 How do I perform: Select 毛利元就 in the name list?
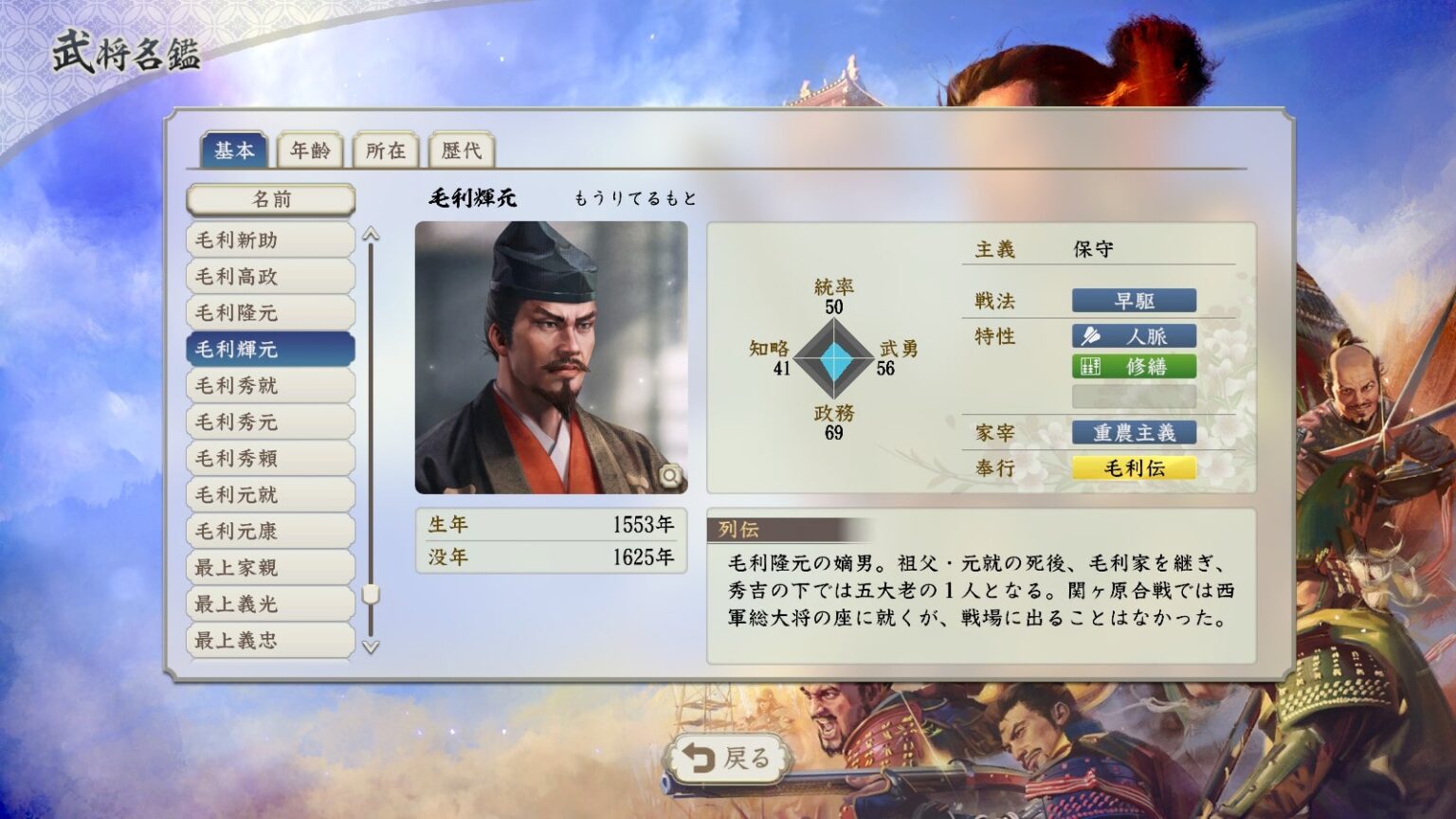[x=271, y=495]
